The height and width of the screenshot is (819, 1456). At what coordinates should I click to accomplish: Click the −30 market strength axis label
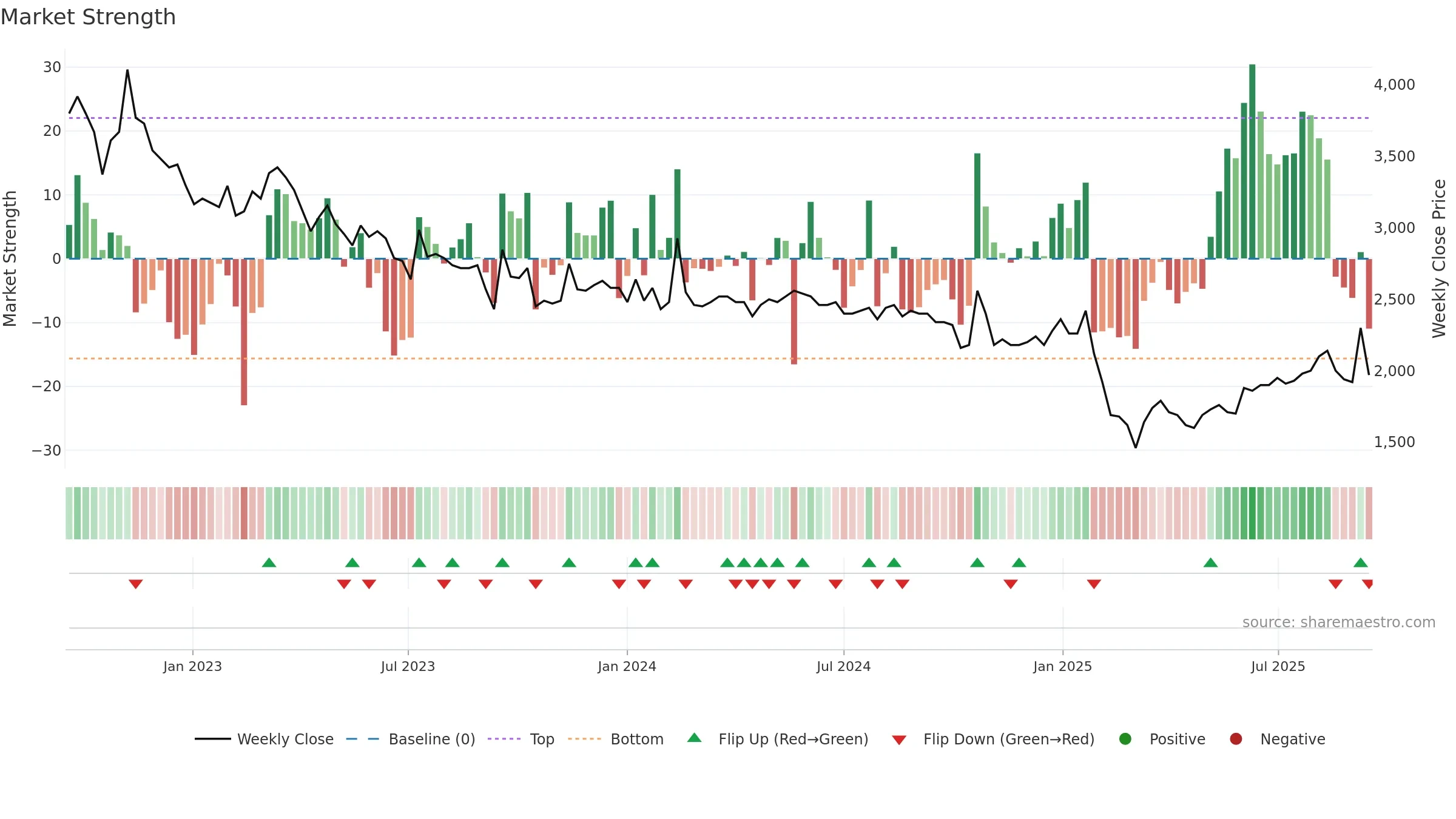click(x=47, y=451)
